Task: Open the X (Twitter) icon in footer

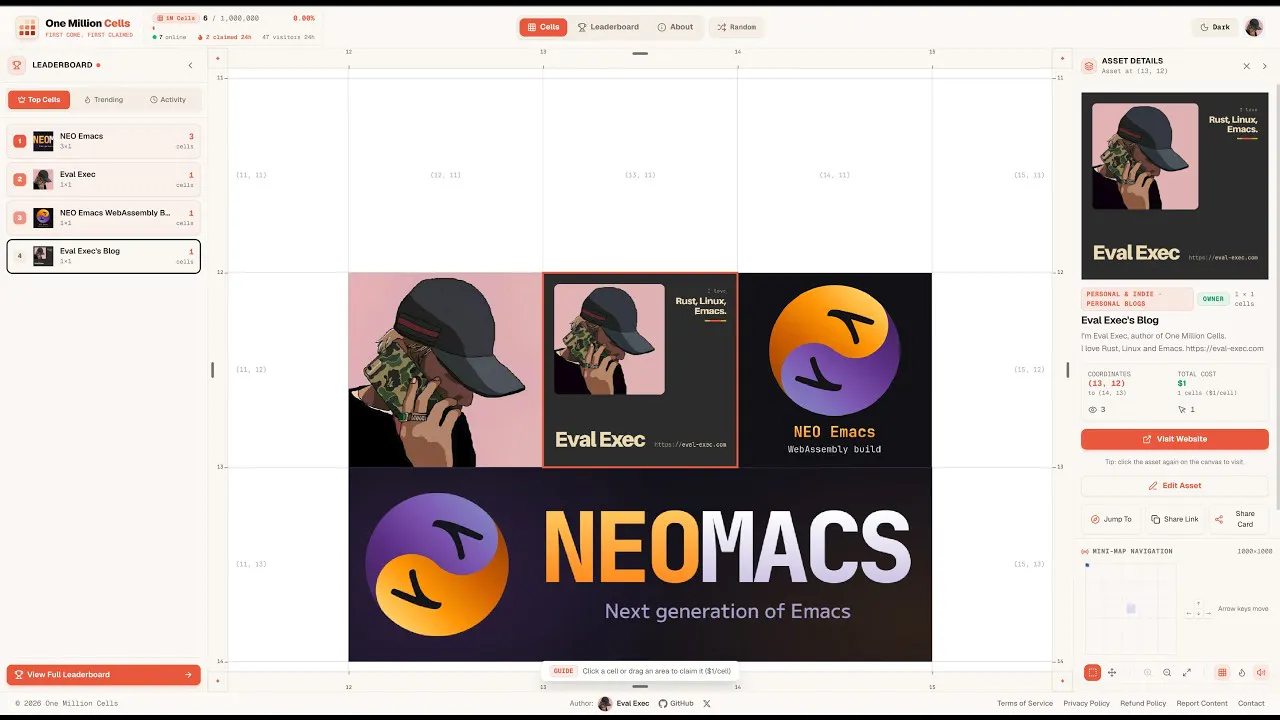Action: [x=706, y=703]
